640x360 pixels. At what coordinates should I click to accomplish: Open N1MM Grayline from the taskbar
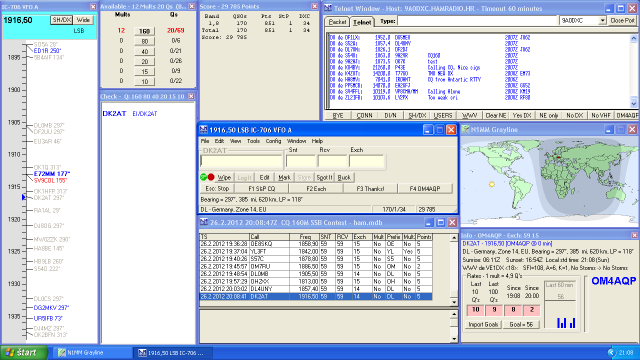(92, 353)
